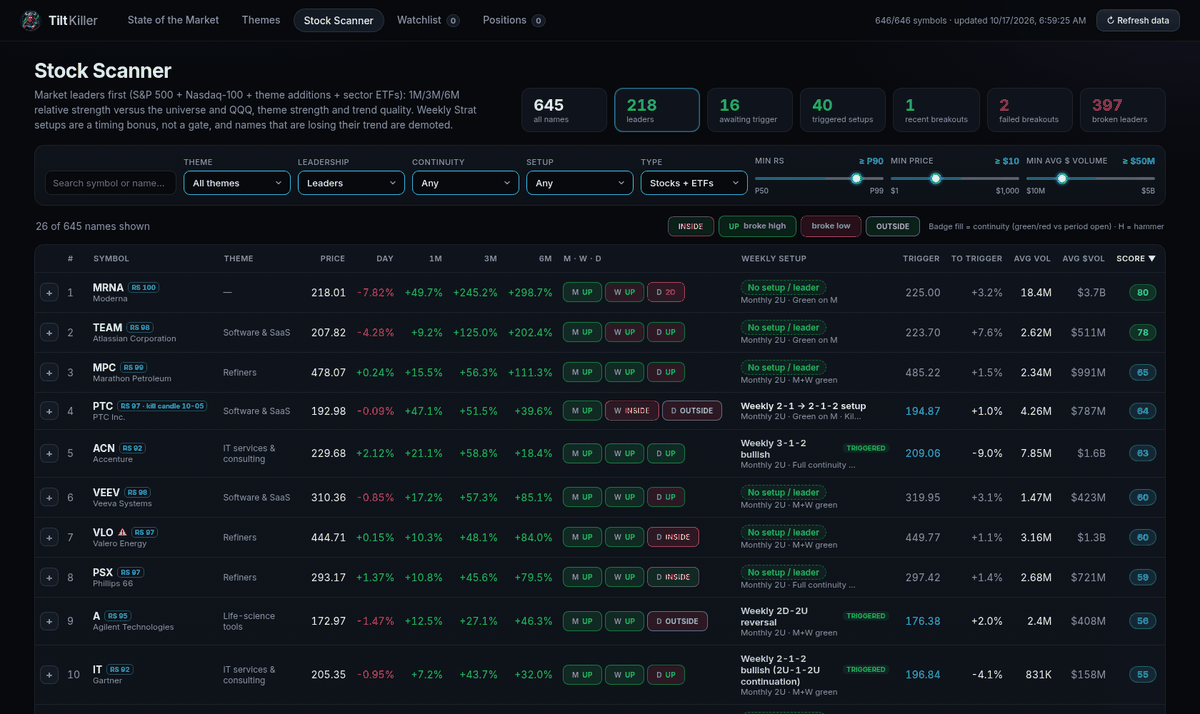Select the 645 all names filter card
Image resolution: width=1200 pixels, height=714 pixels.
[564, 110]
